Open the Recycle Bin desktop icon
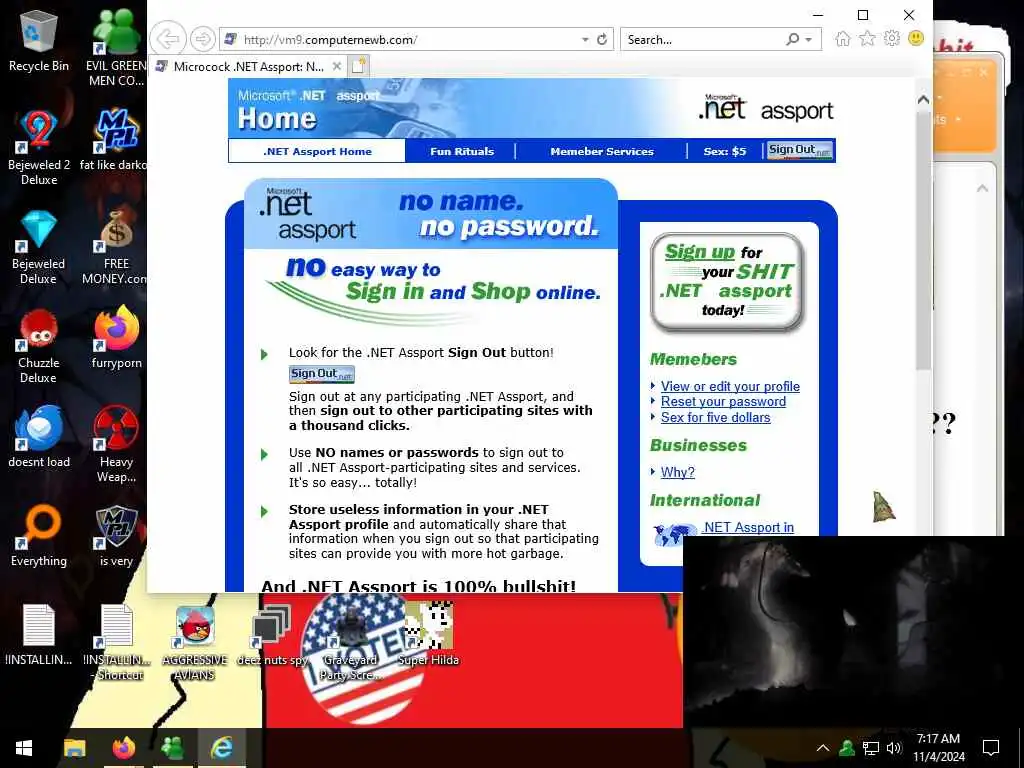Screen dimensions: 1024x768 coord(39,40)
